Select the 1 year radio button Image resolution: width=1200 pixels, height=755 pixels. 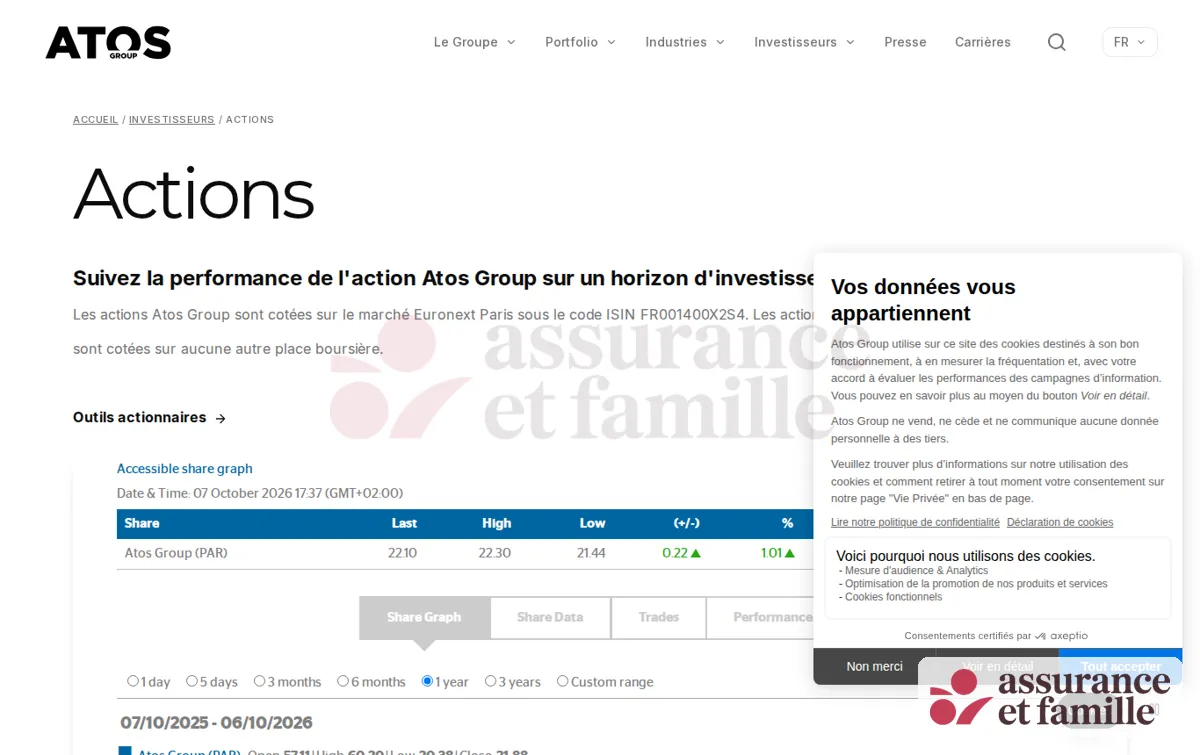[427, 681]
